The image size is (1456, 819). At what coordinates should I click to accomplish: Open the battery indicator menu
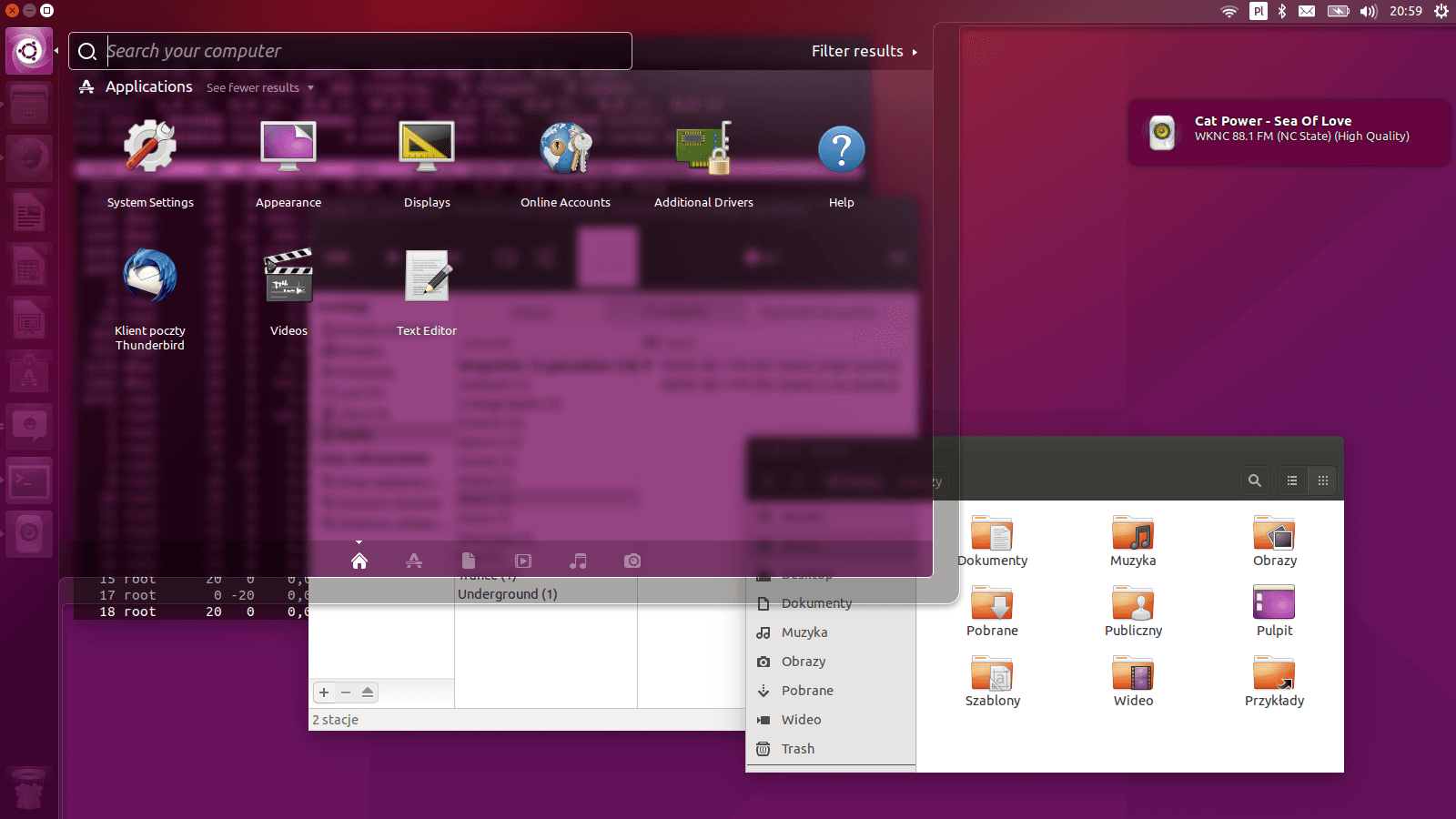(1338, 11)
